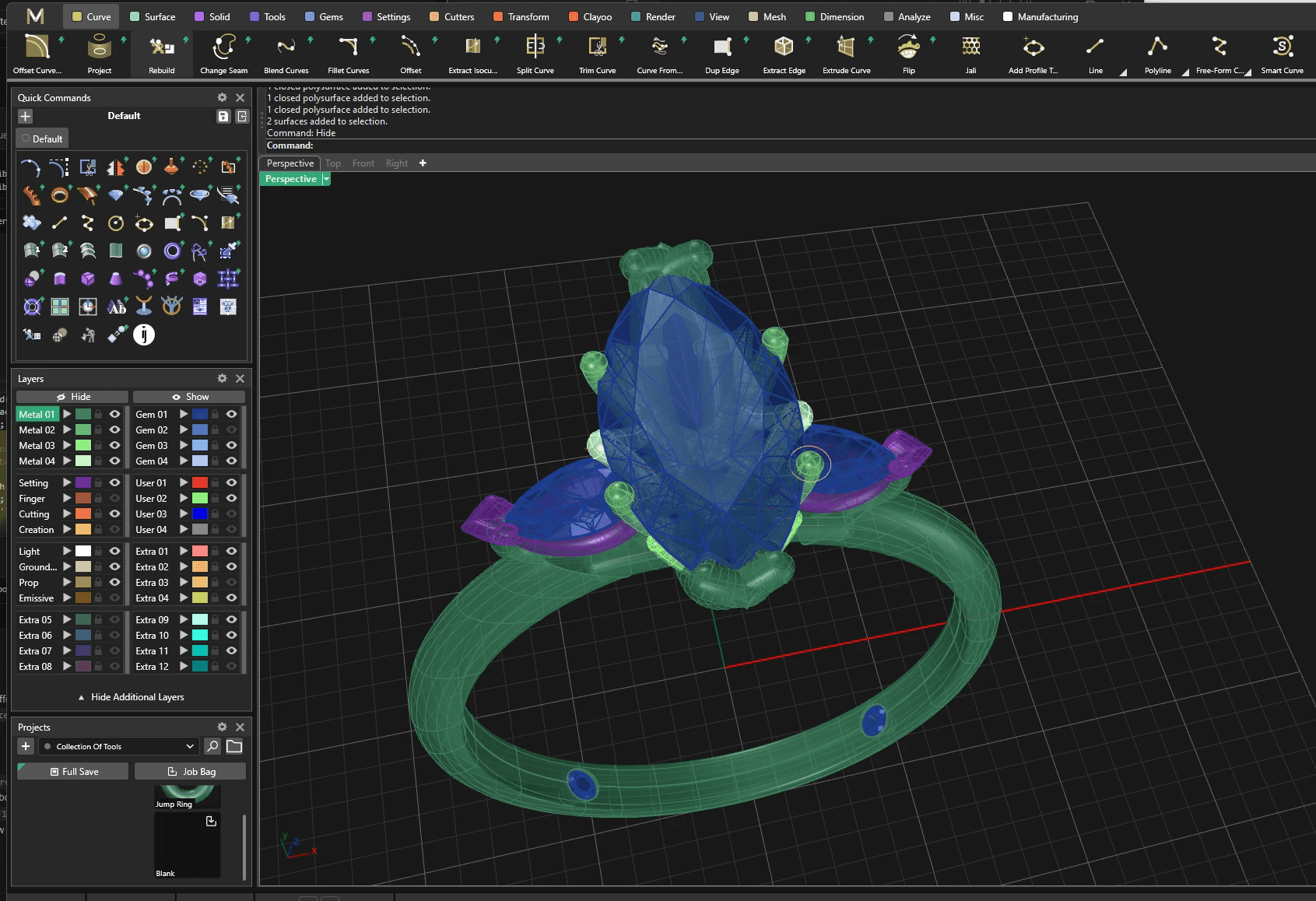The width and height of the screenshot is (1316, 901).
Task: Hide the Metal 02 layer eye
Action: tap(114, 430)
